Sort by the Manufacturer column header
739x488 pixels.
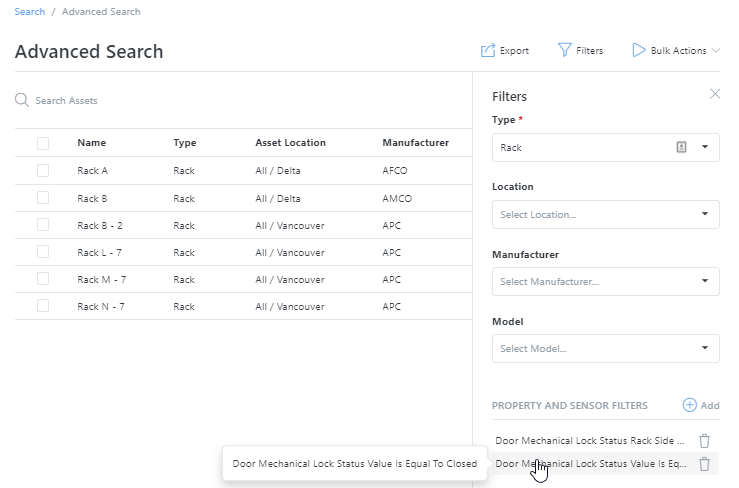pyautogui.click(x=415, y=142)
